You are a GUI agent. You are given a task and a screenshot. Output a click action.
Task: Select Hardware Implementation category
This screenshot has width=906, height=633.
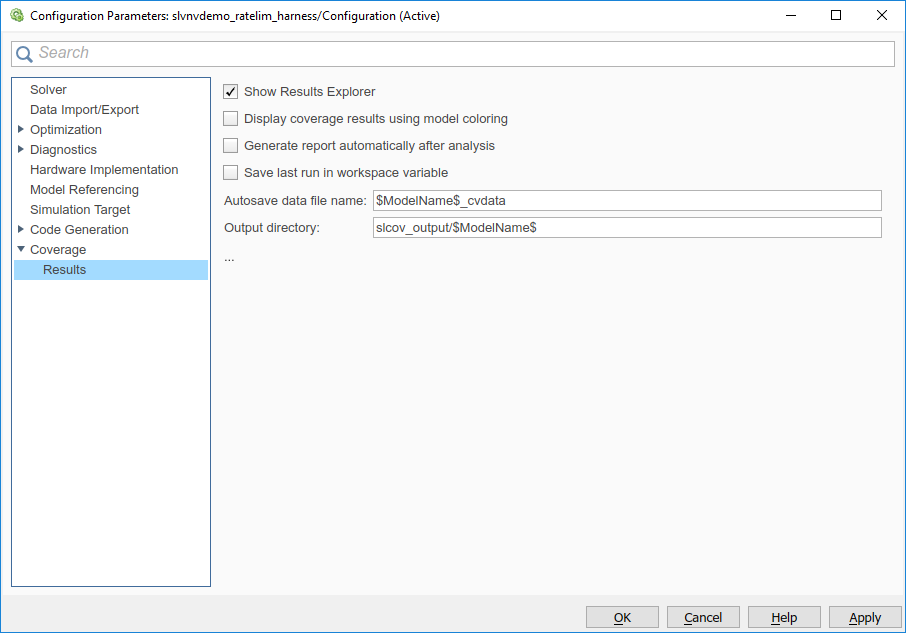(104, 170)
